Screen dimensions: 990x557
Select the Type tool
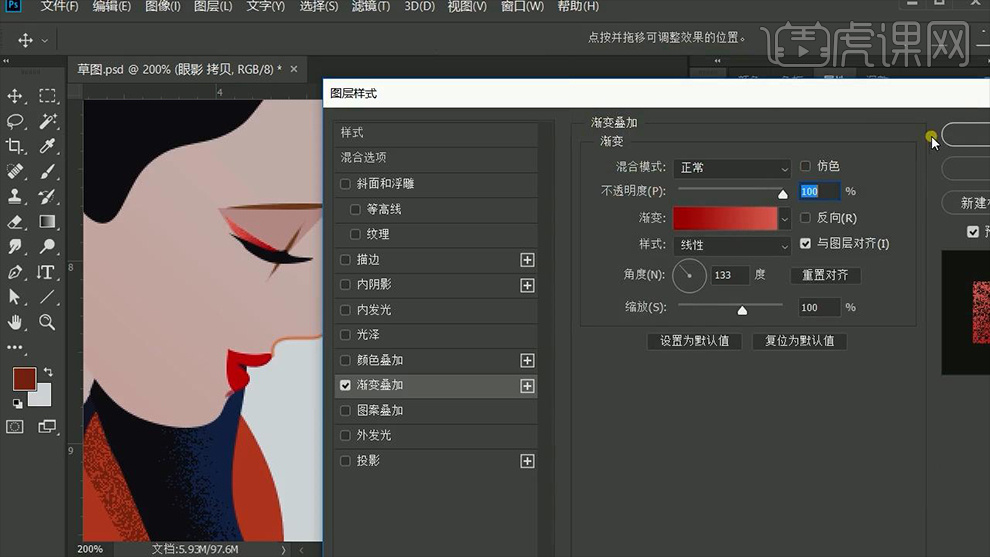tap(45, 272)
